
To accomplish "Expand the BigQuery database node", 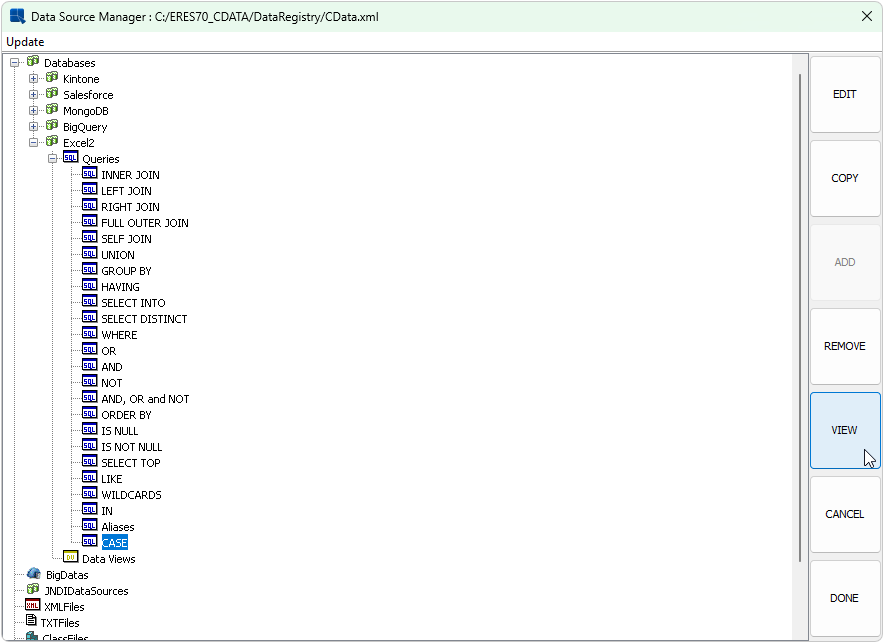I will click(34, 127).
